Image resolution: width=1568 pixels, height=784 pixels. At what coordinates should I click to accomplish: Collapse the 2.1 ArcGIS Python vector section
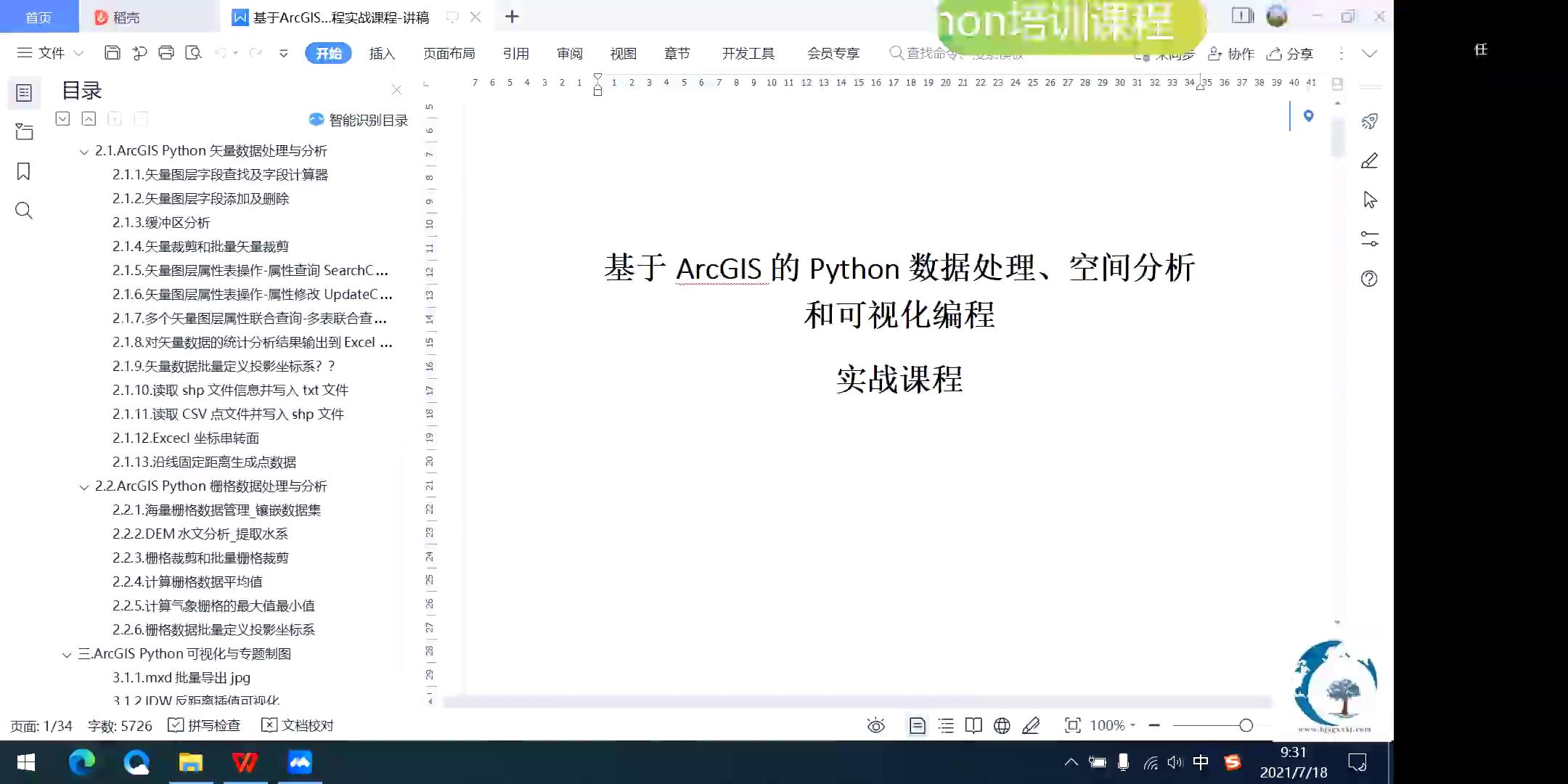pos(84,152)
